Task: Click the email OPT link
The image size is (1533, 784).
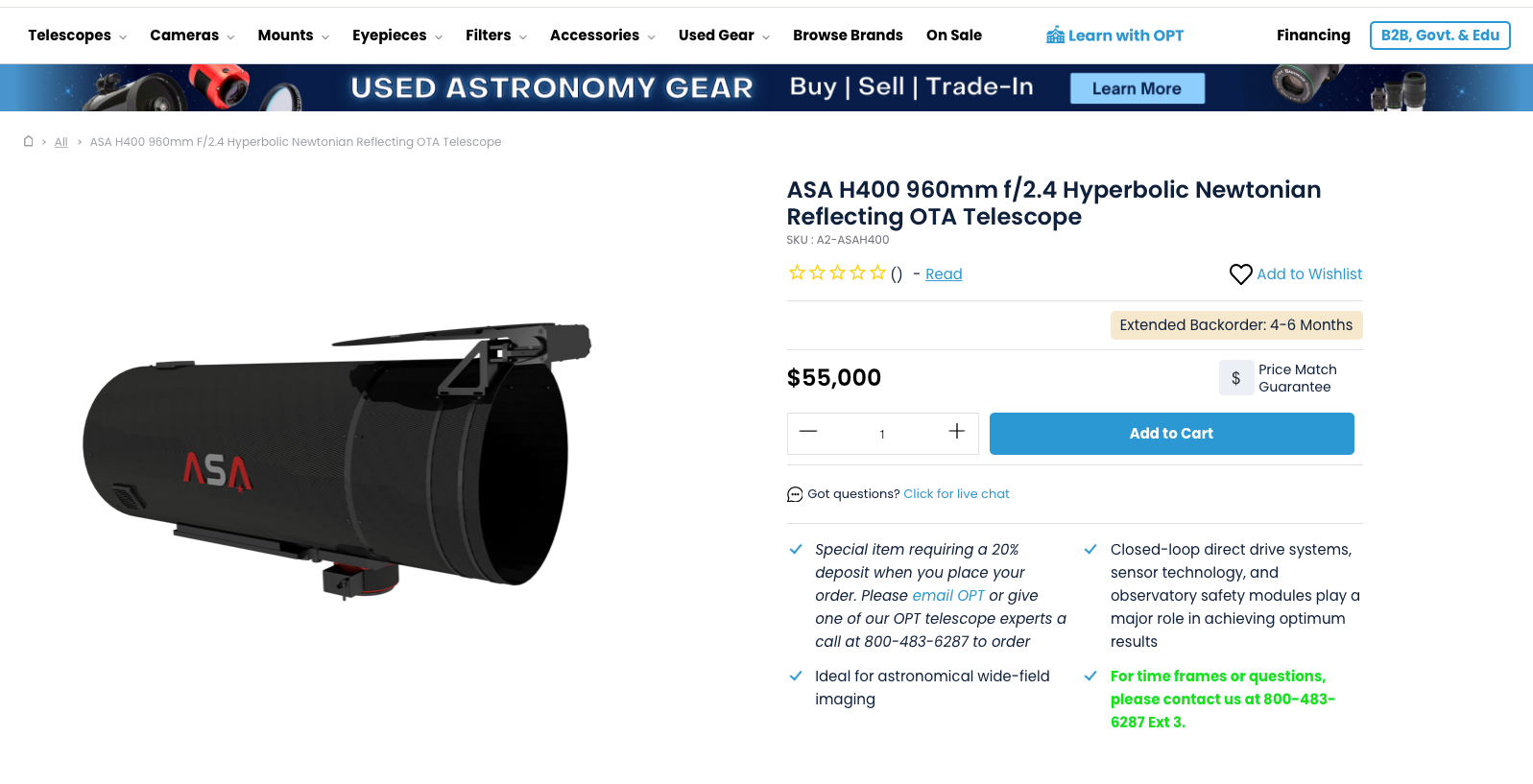Action: tap(947, 596)
